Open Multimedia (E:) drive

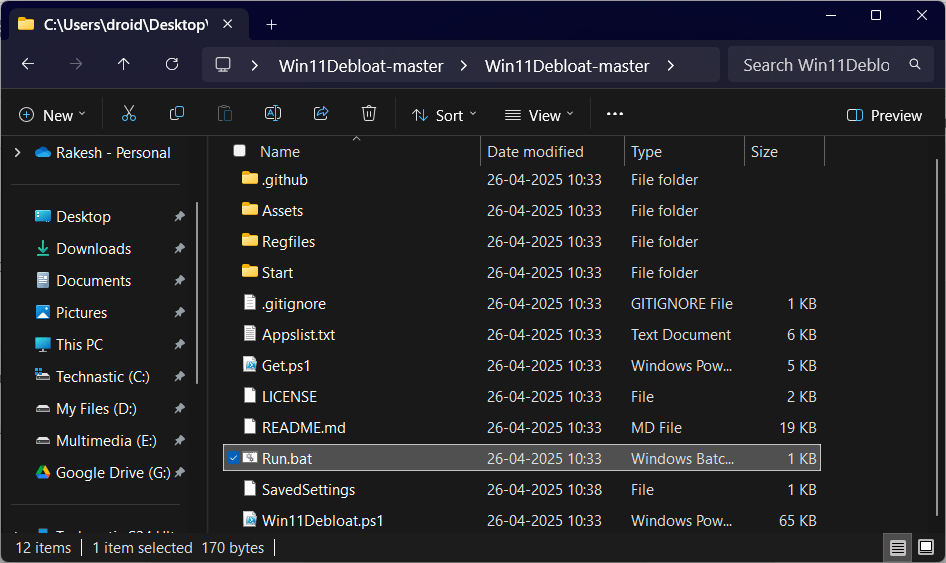106,441
